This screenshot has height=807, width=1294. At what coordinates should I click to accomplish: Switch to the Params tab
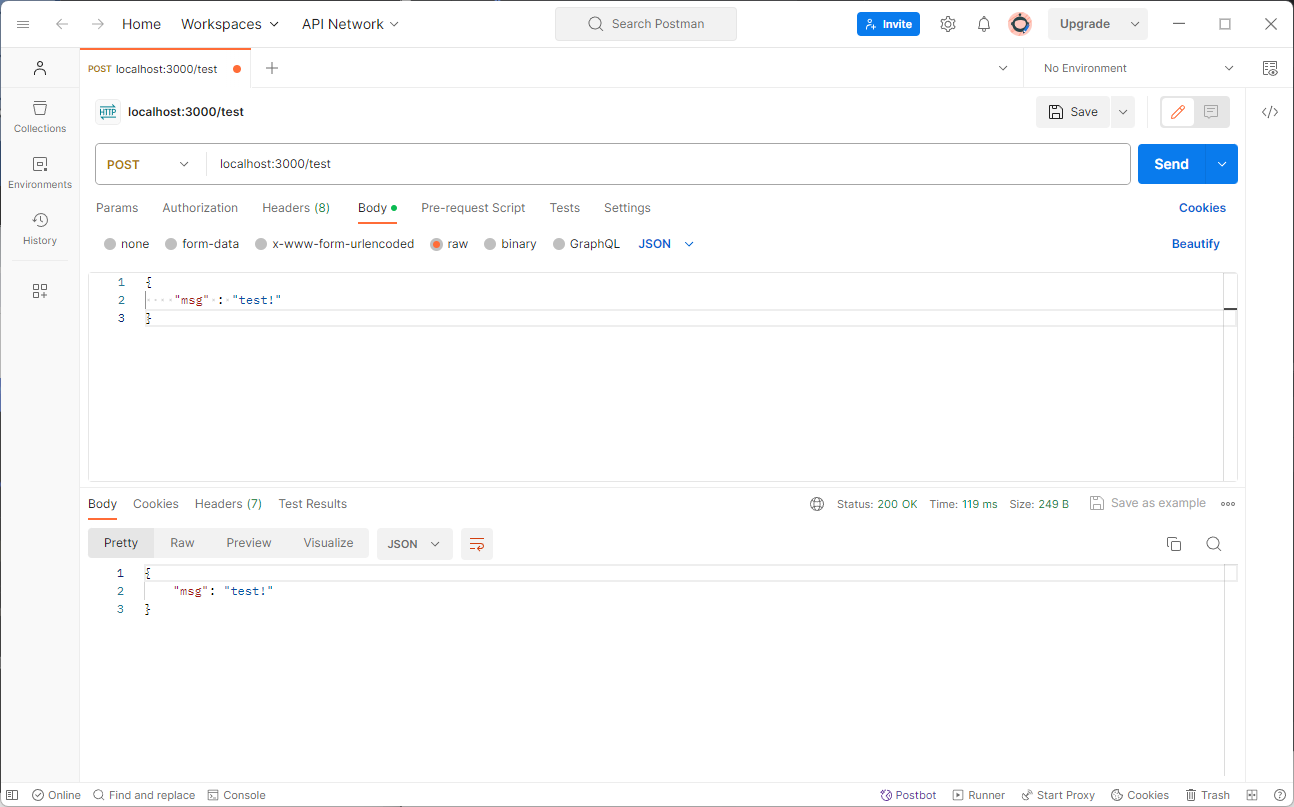[x=117, y=208]
